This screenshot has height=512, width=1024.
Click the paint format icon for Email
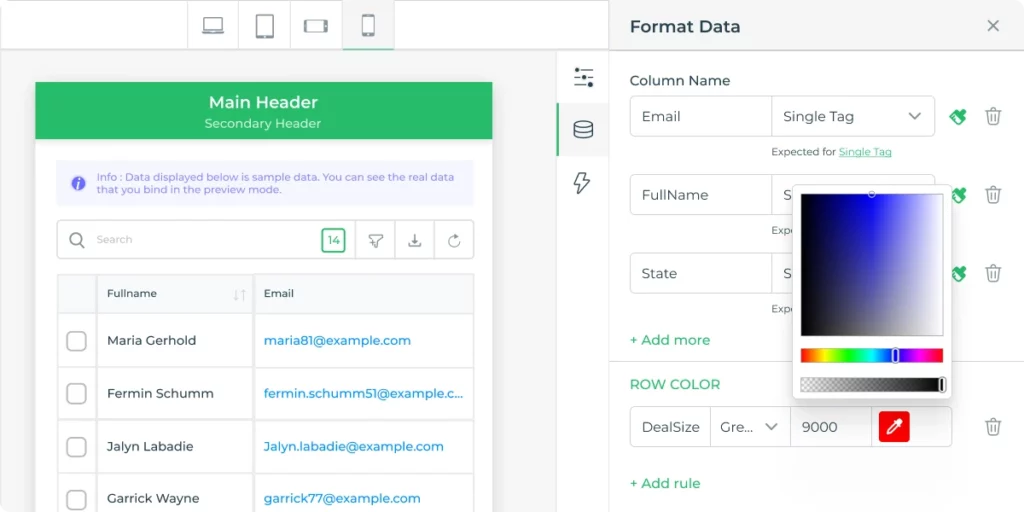pos(958,117)
